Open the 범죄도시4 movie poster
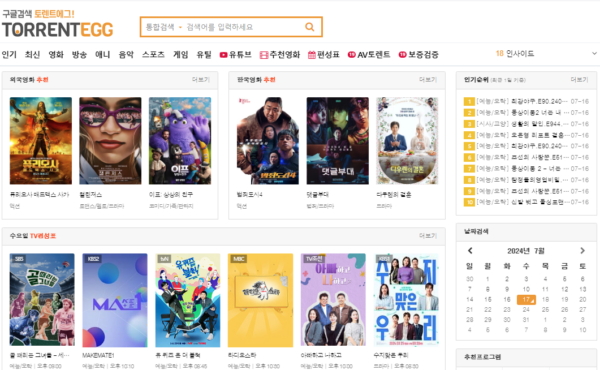 click(268, 141)
